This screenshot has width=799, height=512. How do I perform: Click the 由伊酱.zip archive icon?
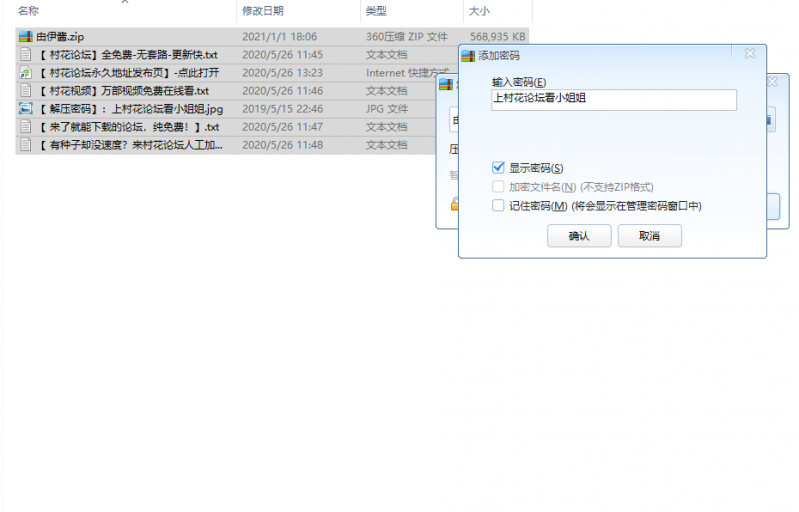[25, 37]
